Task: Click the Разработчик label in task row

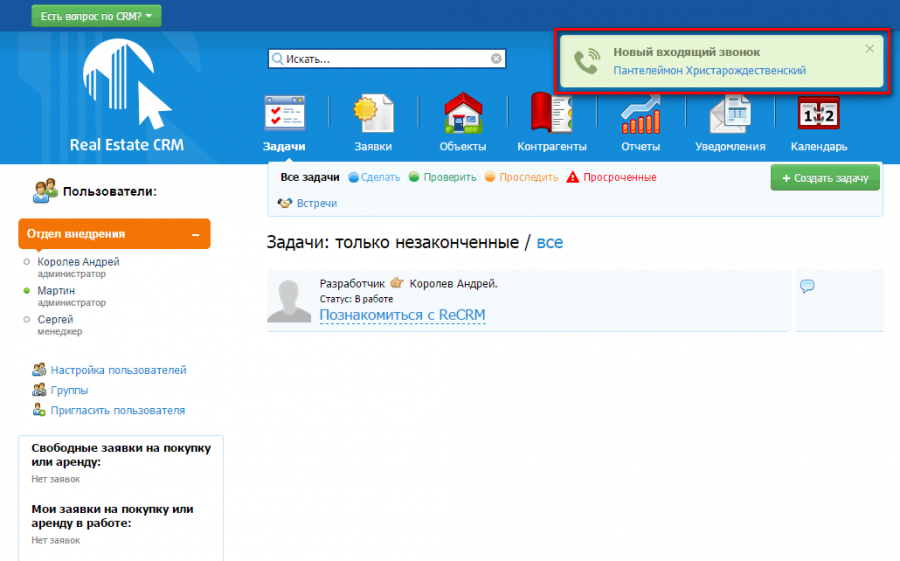Action: (352, 284)
